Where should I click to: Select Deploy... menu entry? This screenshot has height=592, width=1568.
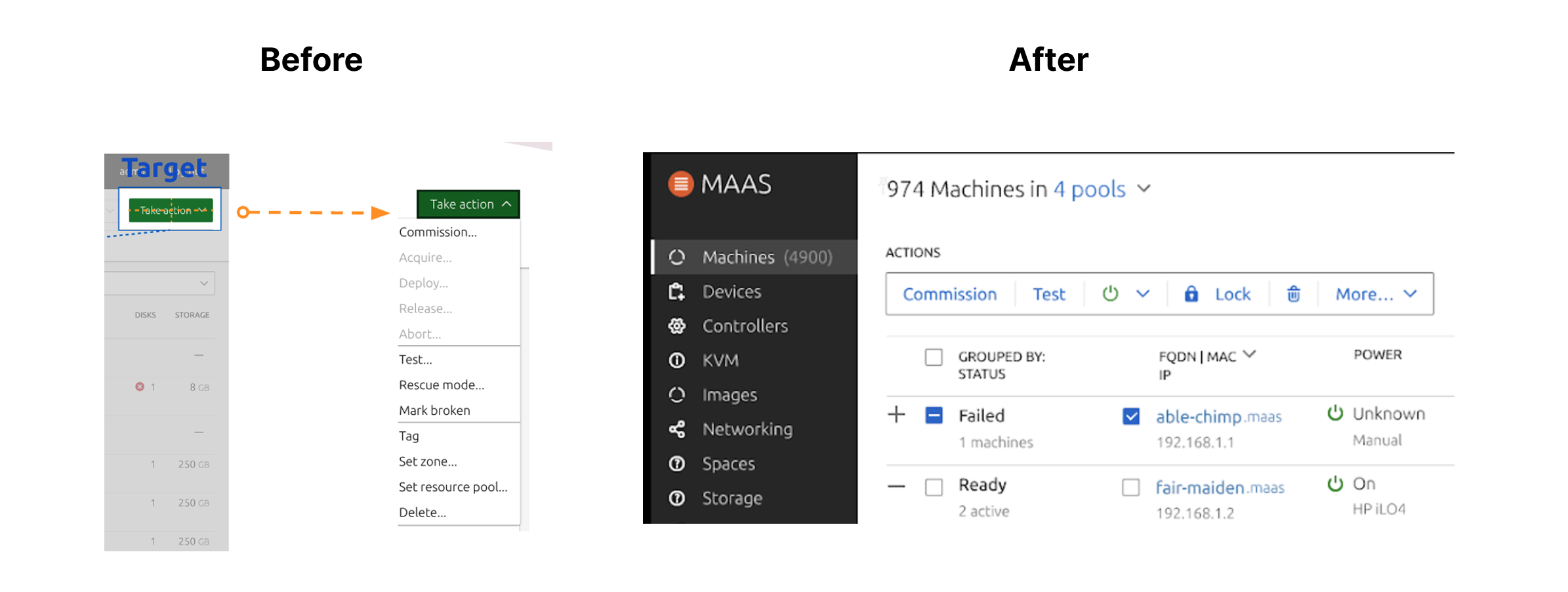(x=423, y=283)
